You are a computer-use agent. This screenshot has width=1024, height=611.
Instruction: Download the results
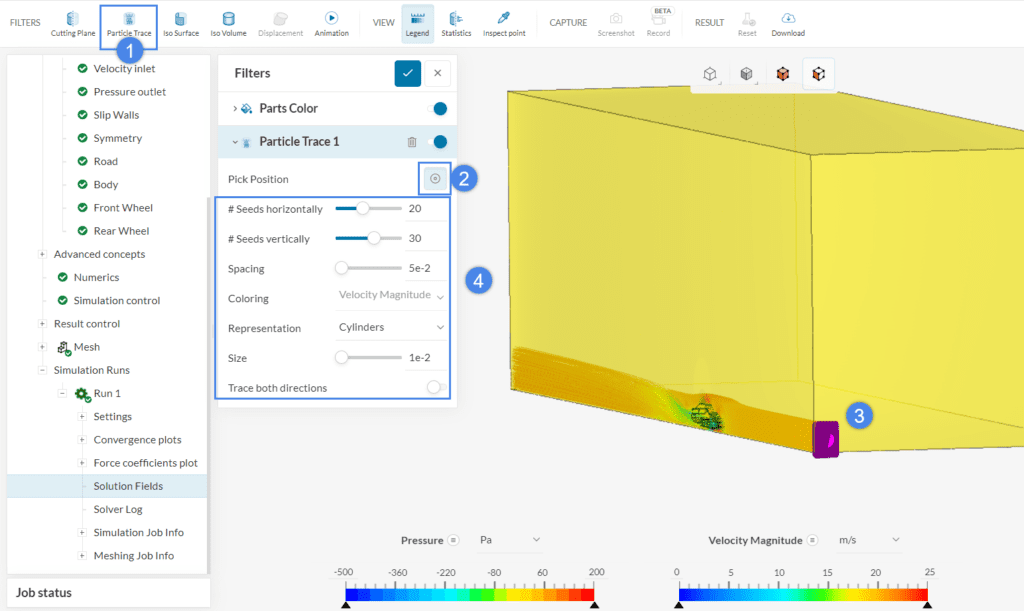(x=788, y=24)
